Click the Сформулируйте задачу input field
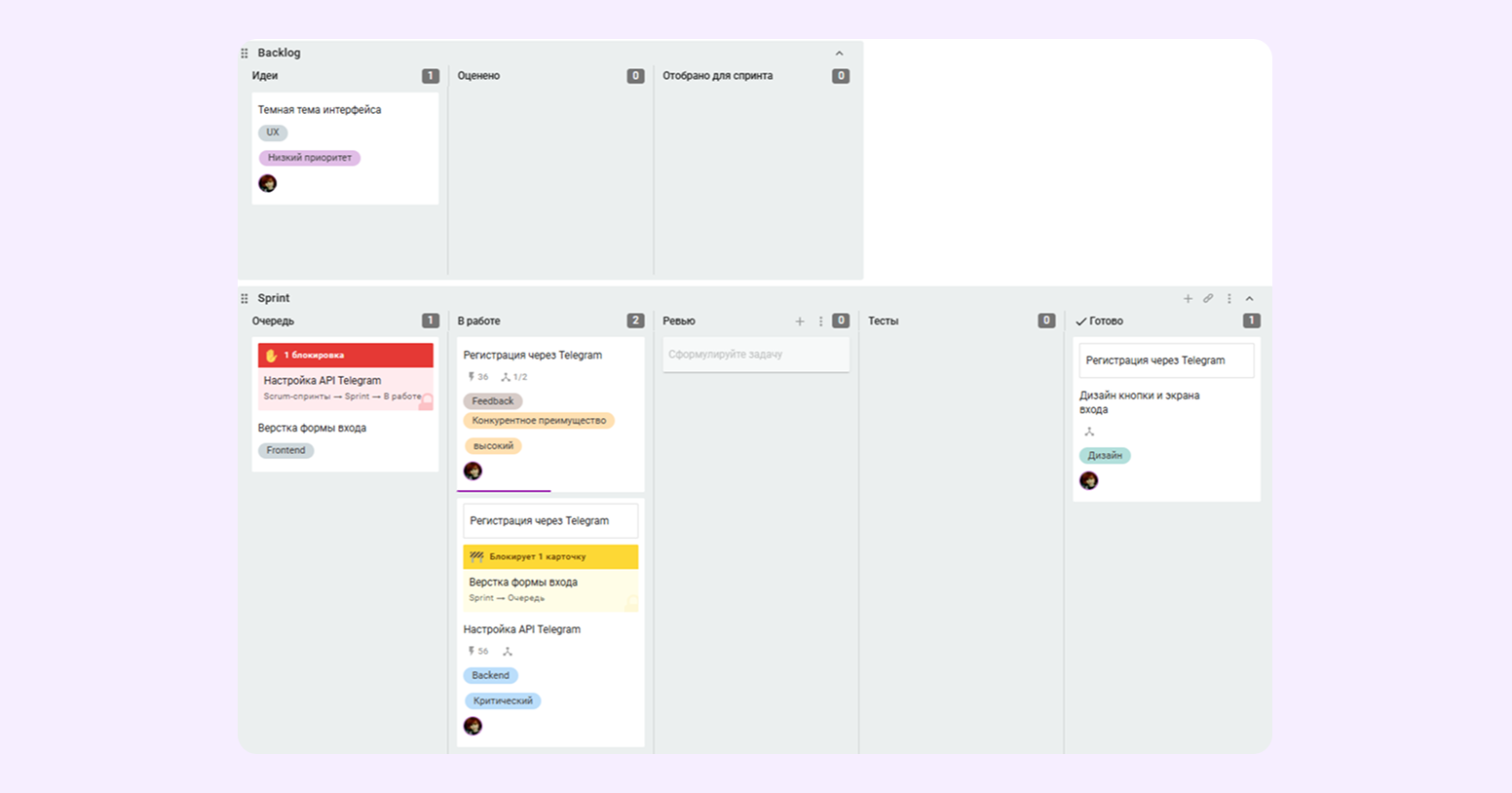The width and height of the screenshot is (1512, 793). (755, 355)
